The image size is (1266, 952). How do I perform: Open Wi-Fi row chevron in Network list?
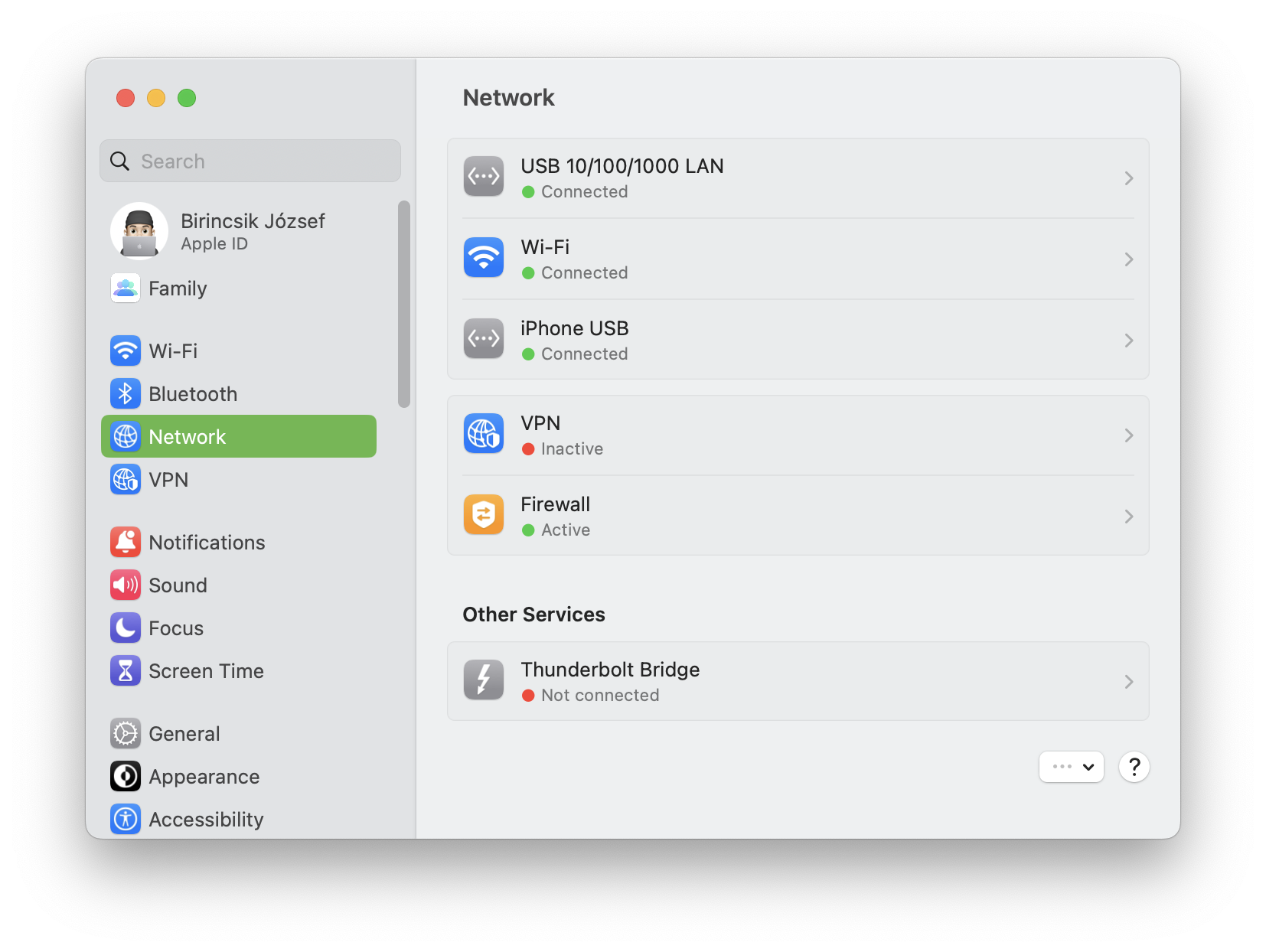pyautogui.click(x=1129, y=259)
